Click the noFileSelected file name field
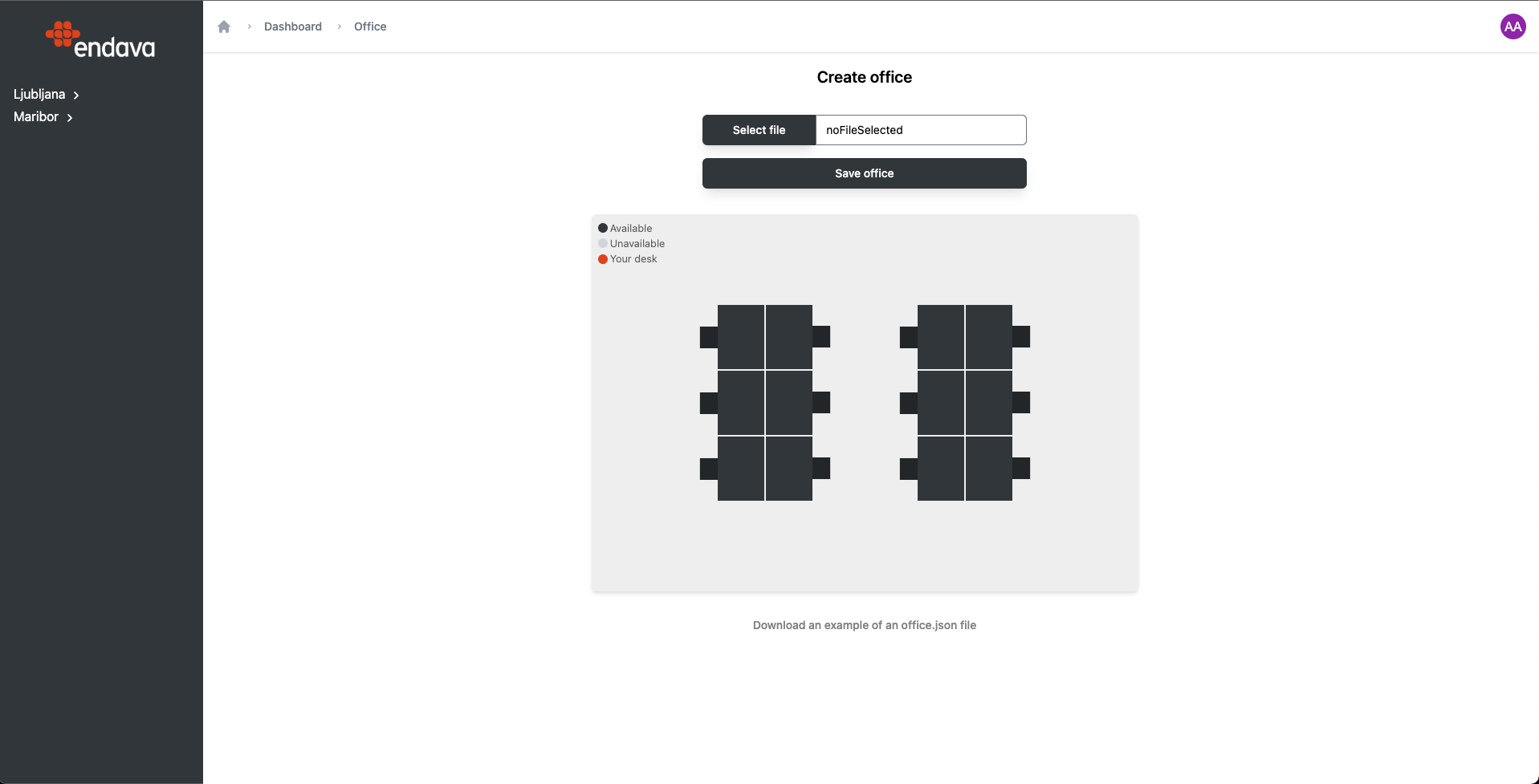Image resolution: width=1539 pixels, height=784 pixels. pos(921,130)
